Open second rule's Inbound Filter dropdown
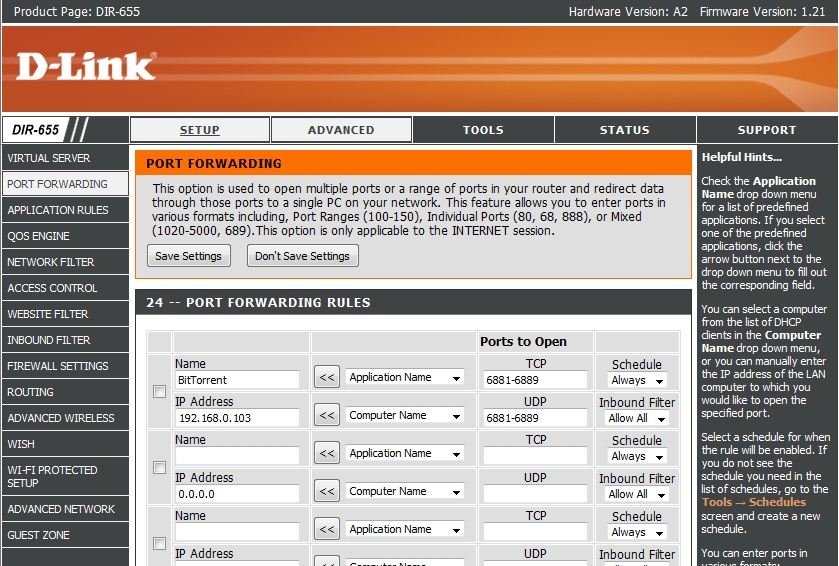This screenshot has height=566, width=839. click(x=637, y=494)
